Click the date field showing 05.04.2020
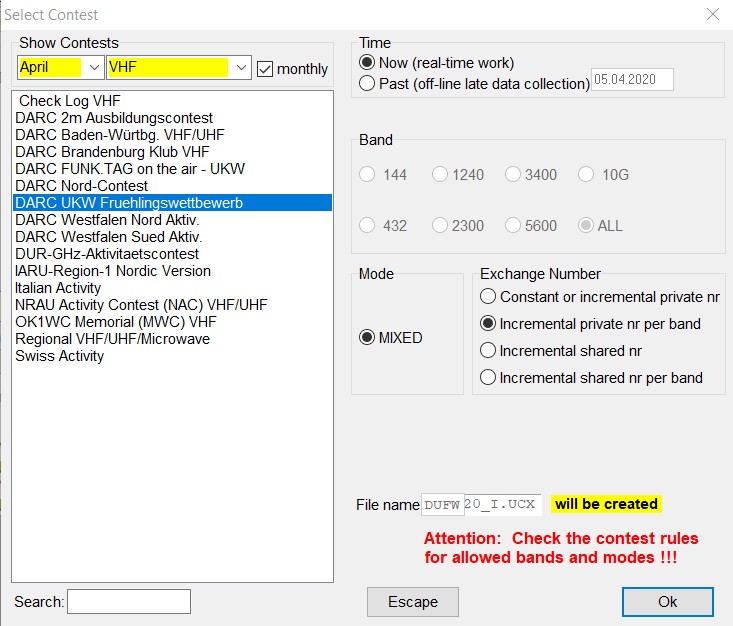 tap(632, 80)
